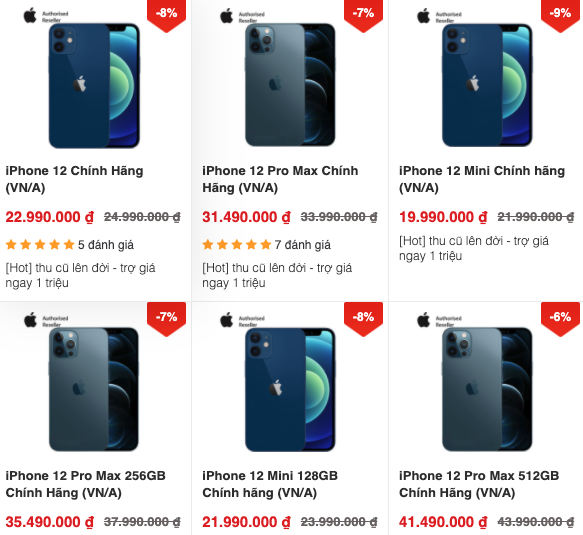The height and width of the screenshot is (535, 583).
Task: Click the -7% badge on iPhone 12 Pro Max 256GB
Action: 166,319
